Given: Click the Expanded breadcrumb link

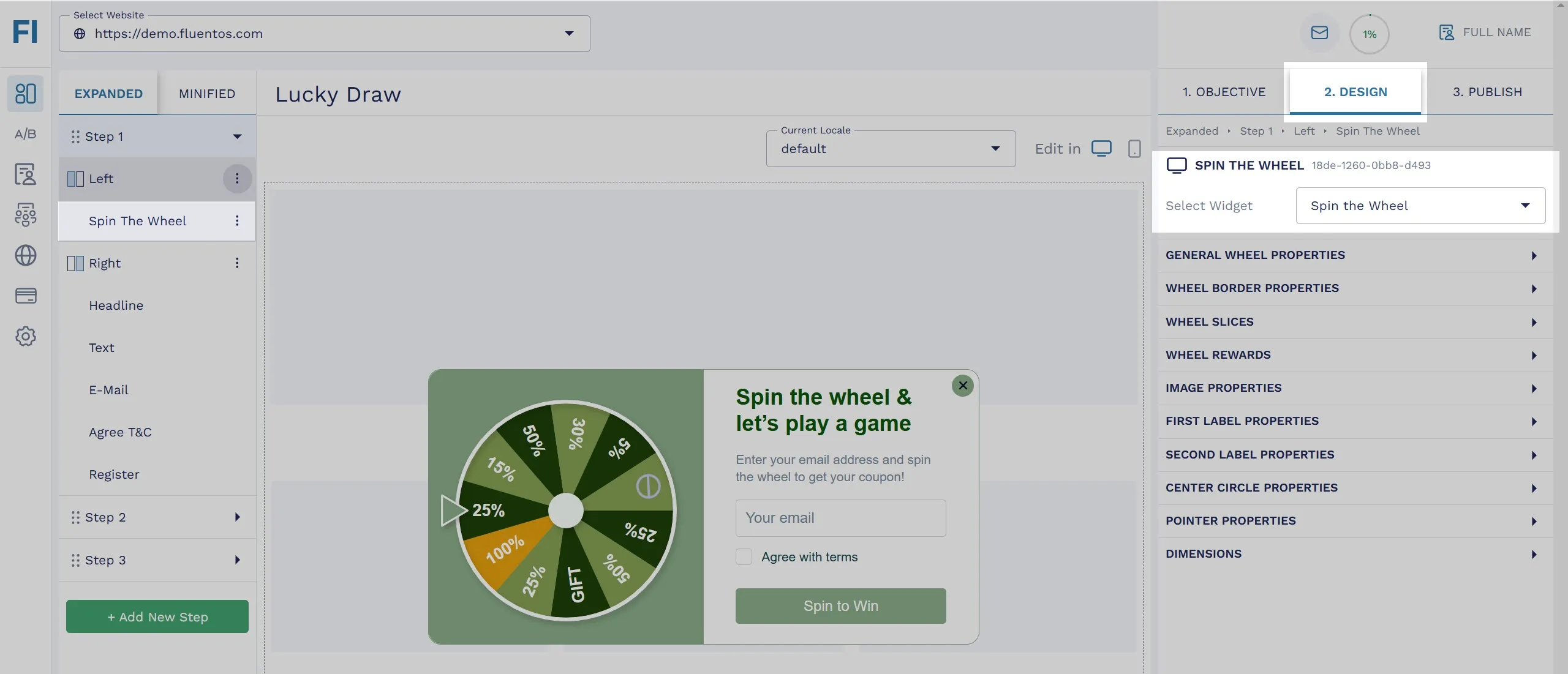Looking at the screenshot, I should (1191, 131).
